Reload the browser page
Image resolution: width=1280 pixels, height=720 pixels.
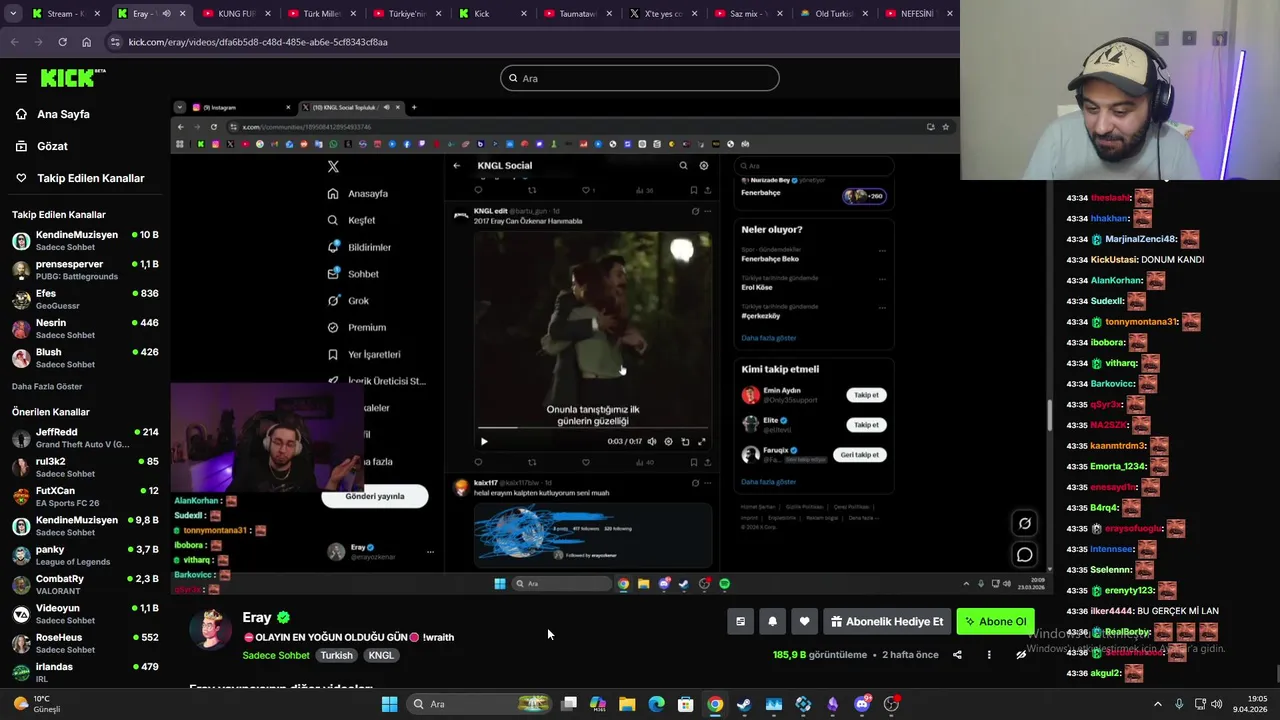point(62,42)
